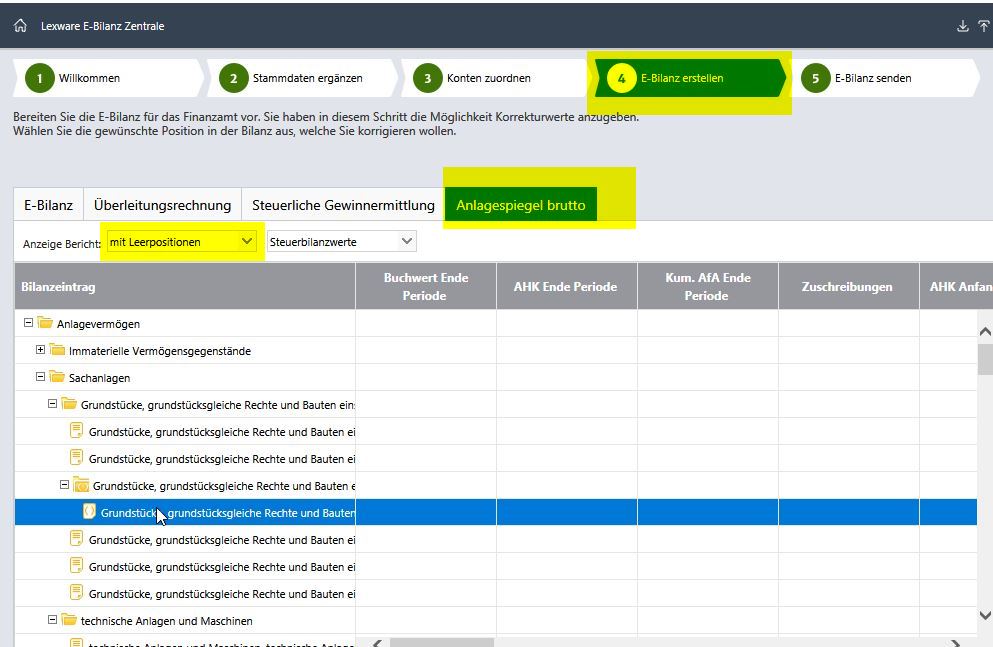The height and width of the screenshot is (647, 993).
Task: Select technische Anlagen und Maschinen entry
Action: [167, 621]
